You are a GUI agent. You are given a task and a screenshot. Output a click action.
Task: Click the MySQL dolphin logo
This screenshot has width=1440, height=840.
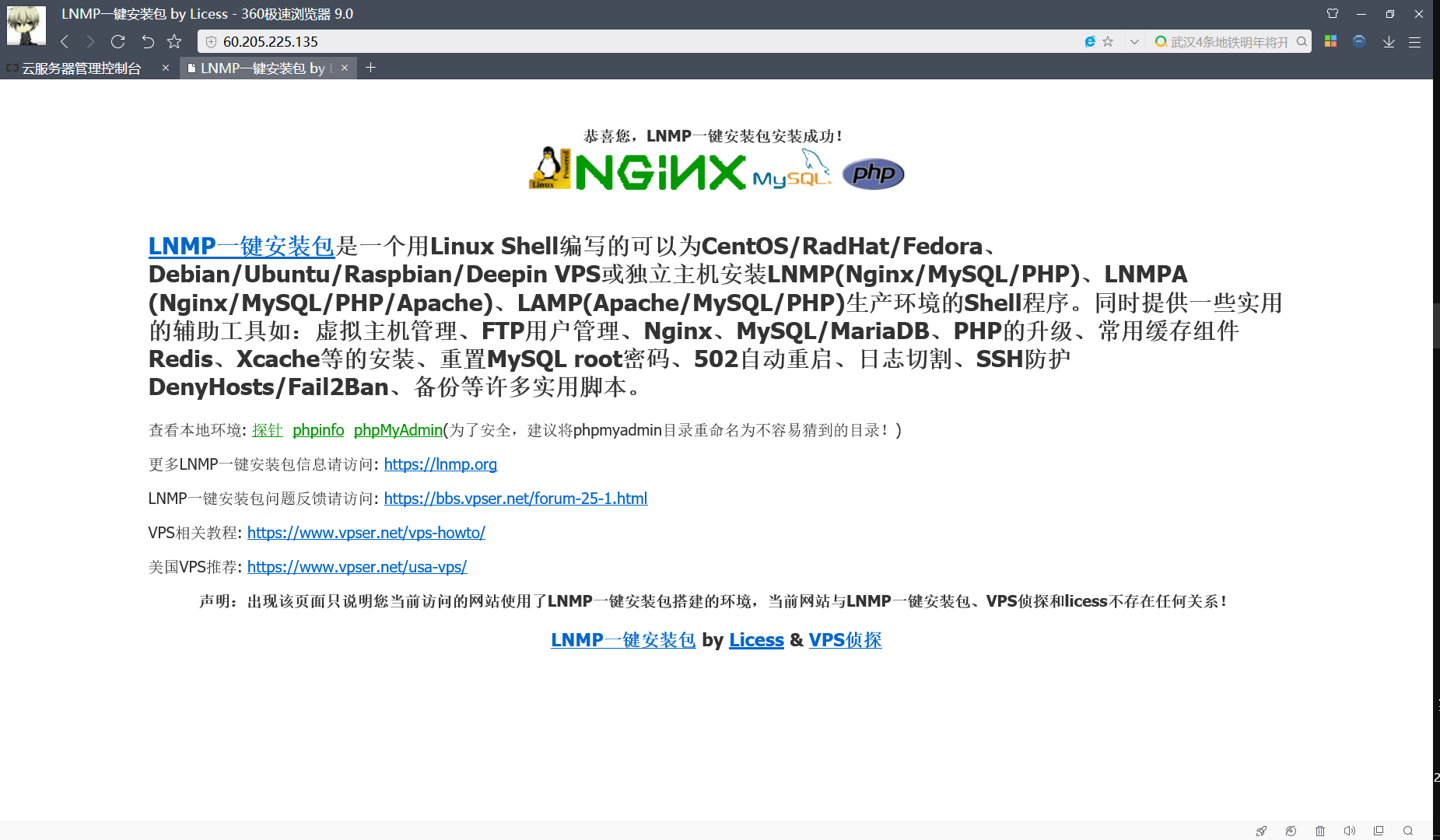click(x=793, y=170)
